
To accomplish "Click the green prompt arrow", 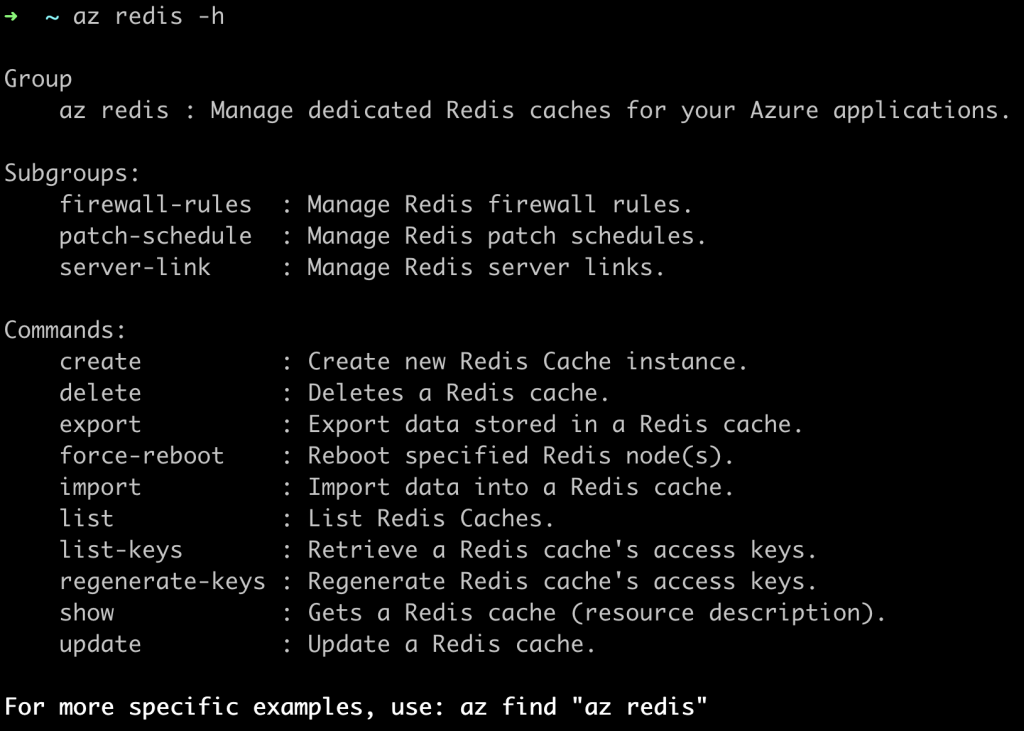I will [x=11, y=17].
